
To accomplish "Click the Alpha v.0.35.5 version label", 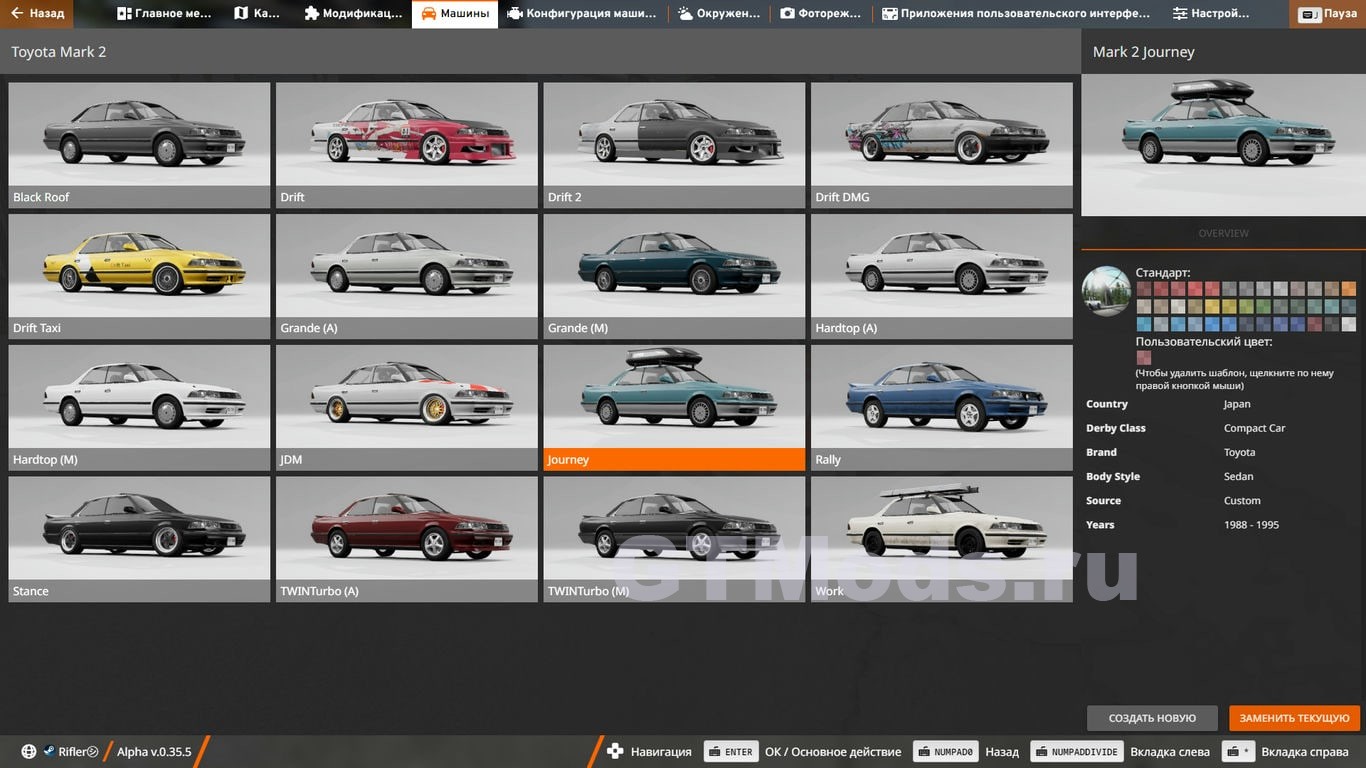I will pyautogui.click(x=154, y=752).
